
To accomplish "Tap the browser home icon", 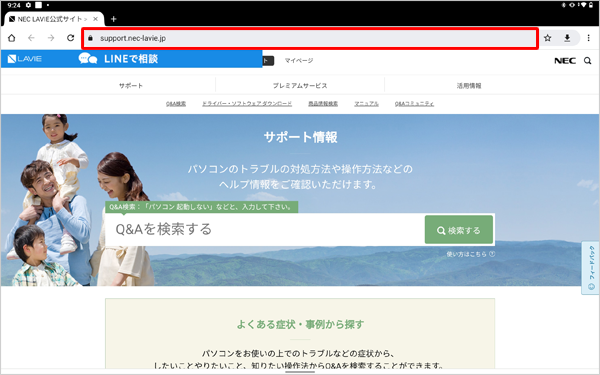I will (x=11, y=38).
